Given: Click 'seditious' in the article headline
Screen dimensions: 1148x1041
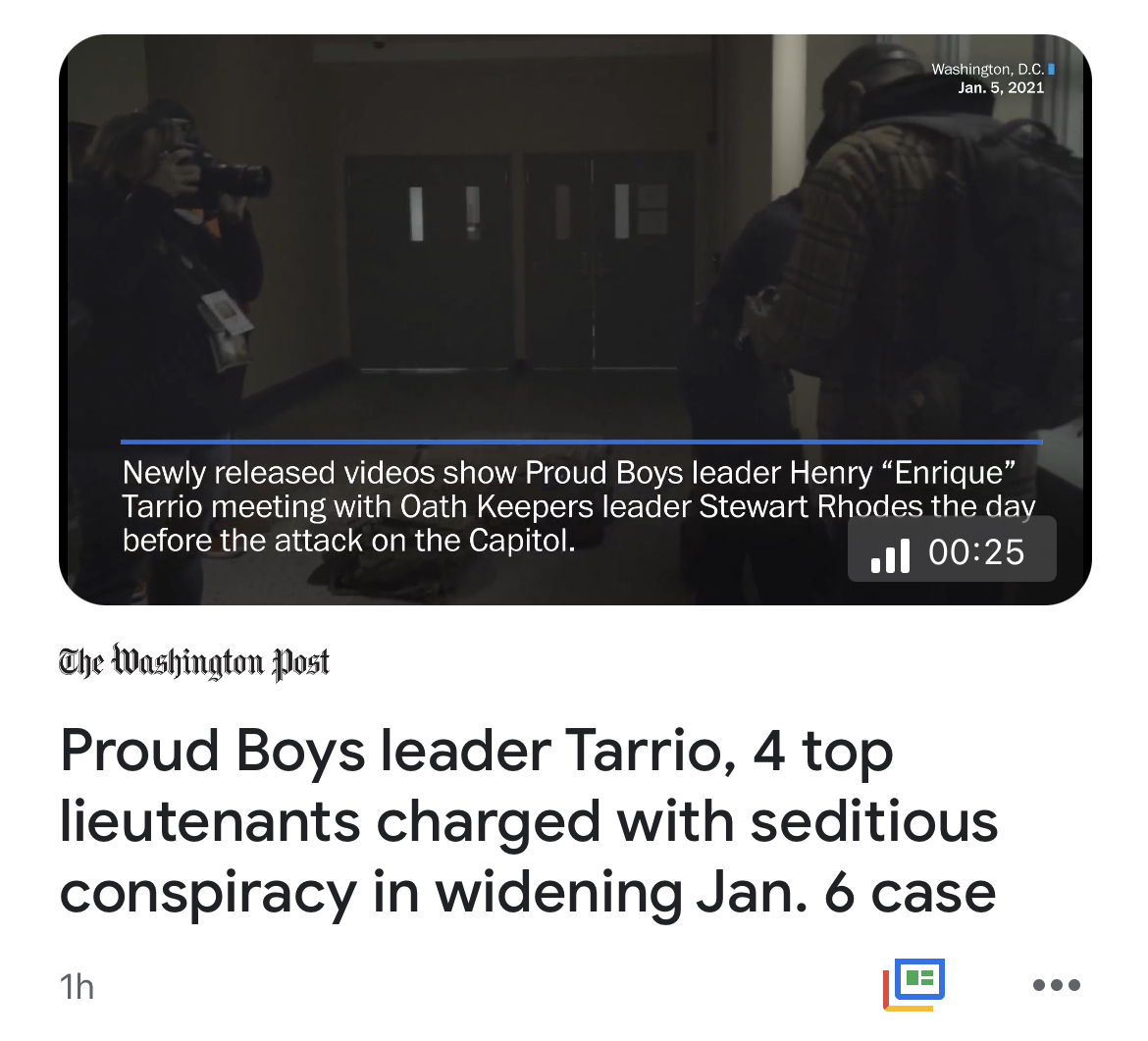Looking at the screenshot, I should tap(874, 821).
